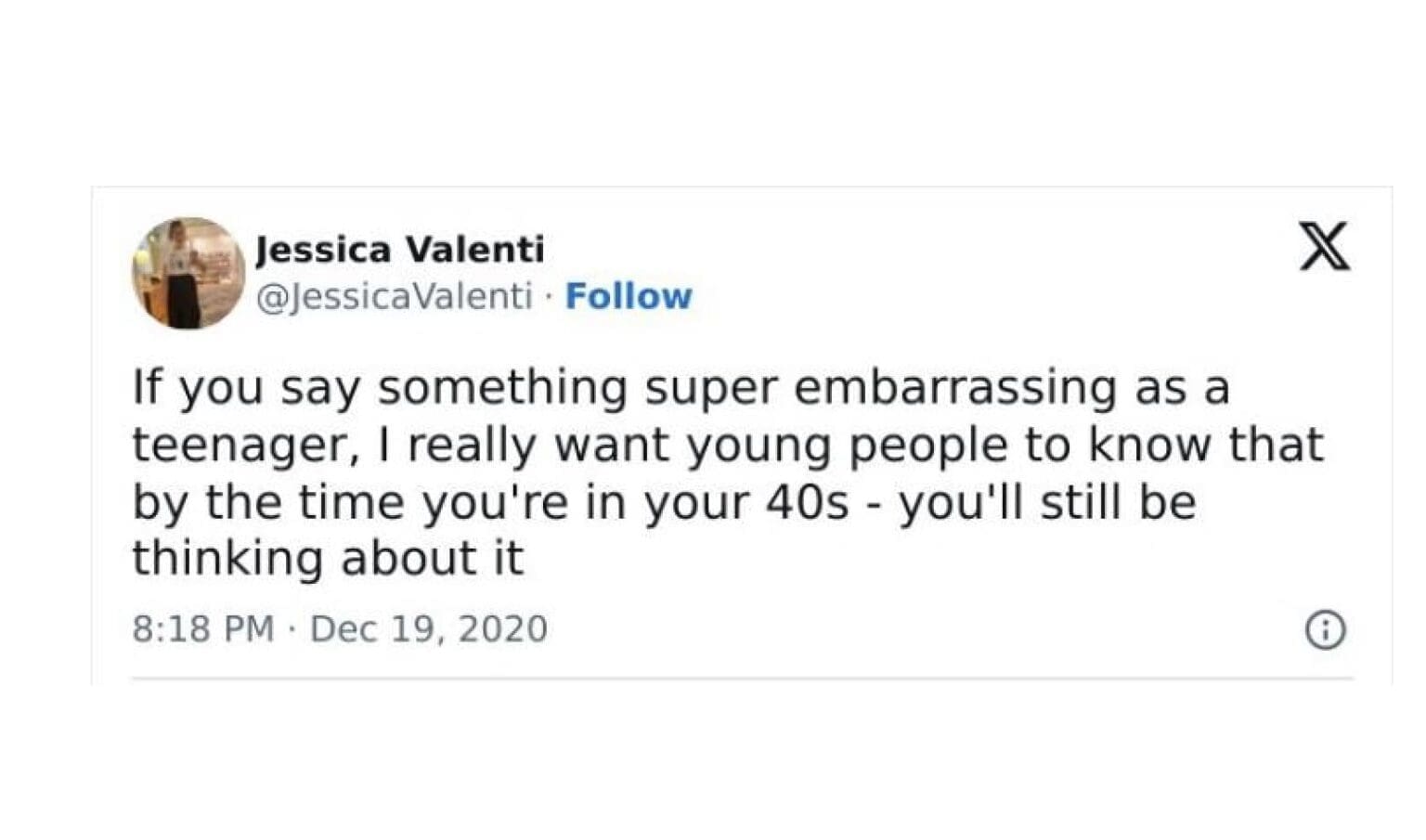Click the separator dot after the handle
Viewport: 1426px width, 840px height.
(x=547, y=295)
